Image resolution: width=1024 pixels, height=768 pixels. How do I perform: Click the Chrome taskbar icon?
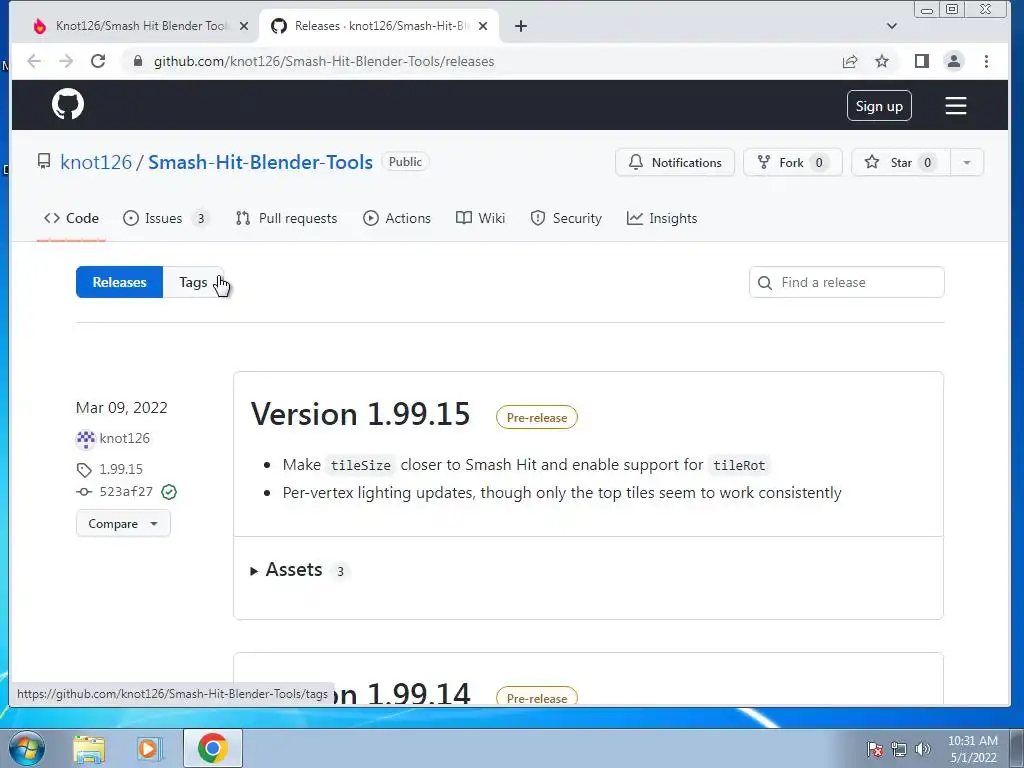point(212,748)
